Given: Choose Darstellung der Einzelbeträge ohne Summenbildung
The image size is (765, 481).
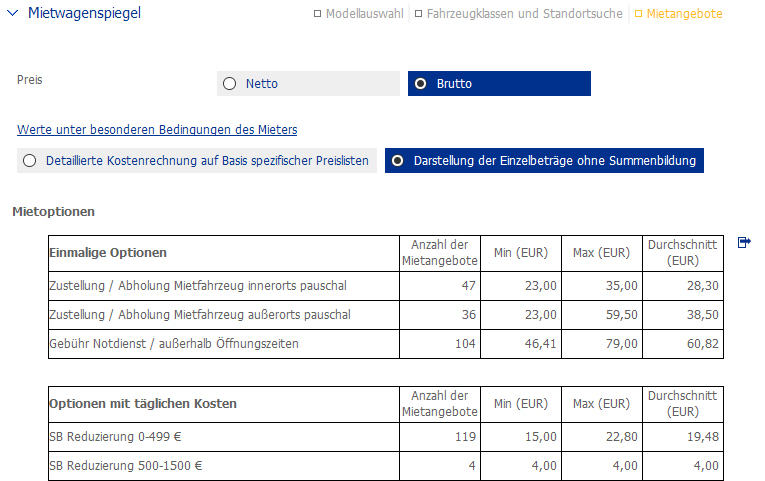Looking at the screenshot, I should pyautogui.click(x=398, y=160).
